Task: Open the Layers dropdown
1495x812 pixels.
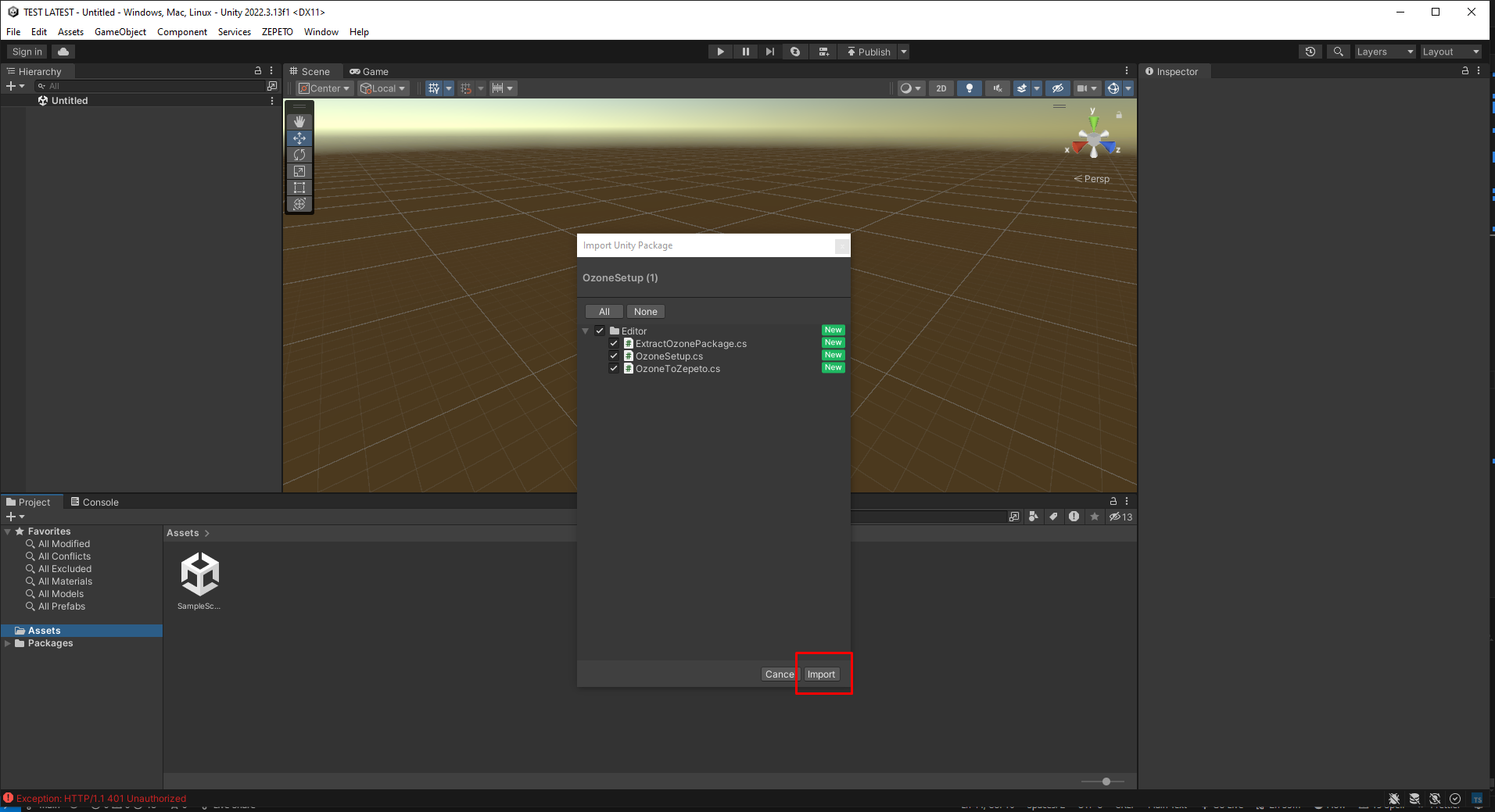Action: [x=1385, y=52]
